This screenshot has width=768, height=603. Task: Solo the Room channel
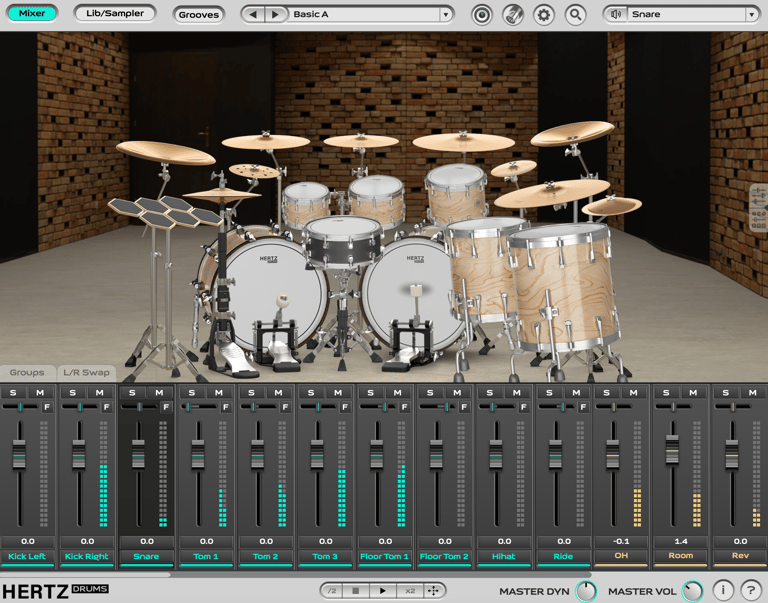point(666,393)
